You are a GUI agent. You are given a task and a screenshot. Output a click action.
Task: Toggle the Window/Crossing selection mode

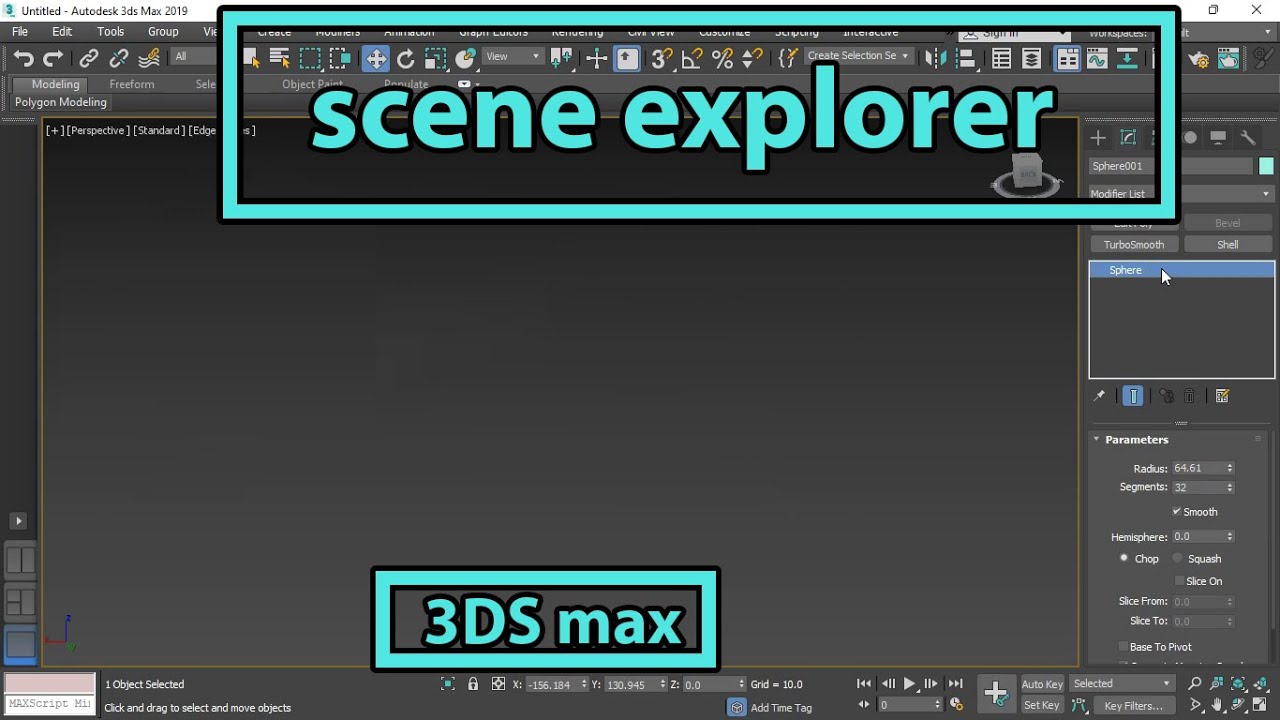coord(340,58)
